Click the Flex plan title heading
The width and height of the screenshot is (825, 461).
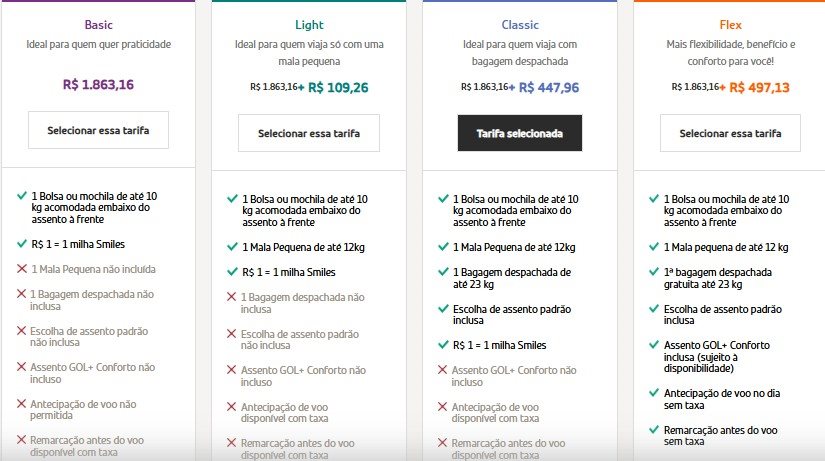[x=730, y=24]
